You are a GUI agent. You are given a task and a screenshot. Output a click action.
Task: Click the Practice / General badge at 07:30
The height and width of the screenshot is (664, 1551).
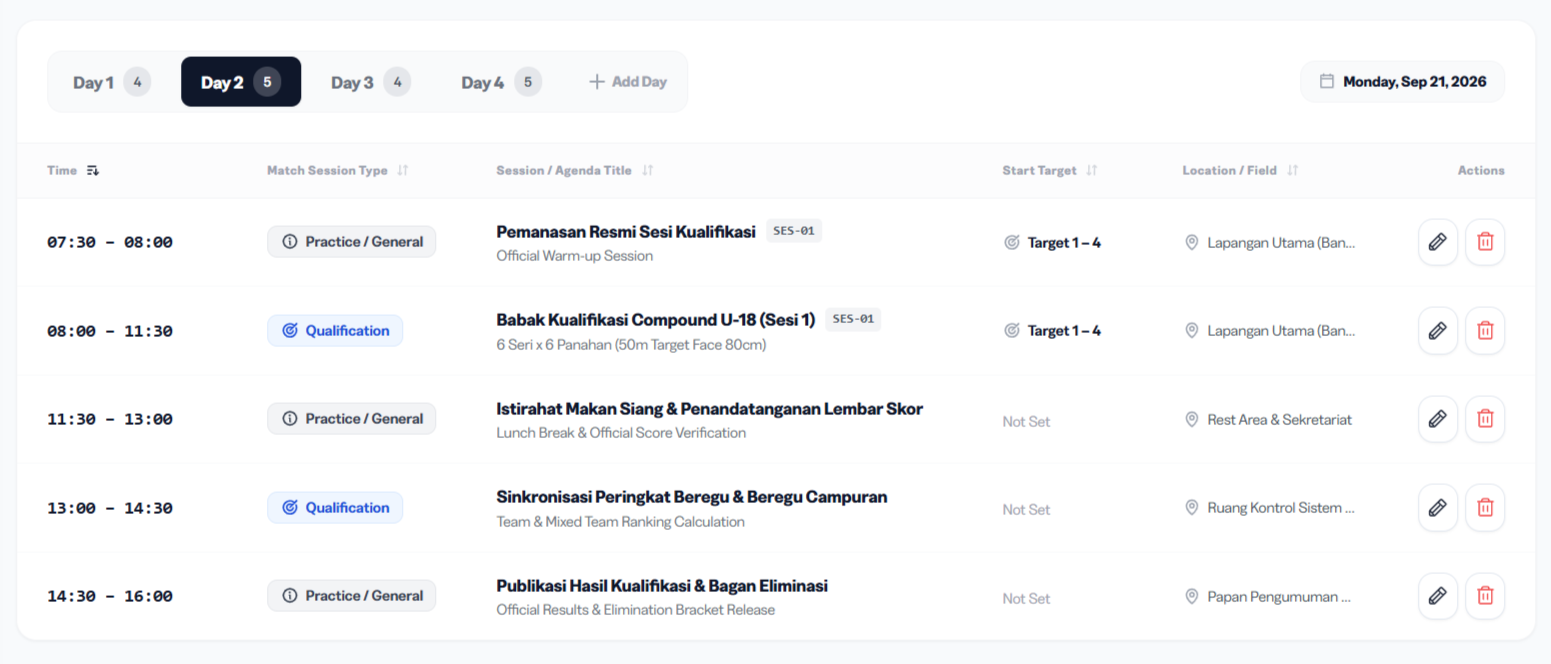coord(351,242)
